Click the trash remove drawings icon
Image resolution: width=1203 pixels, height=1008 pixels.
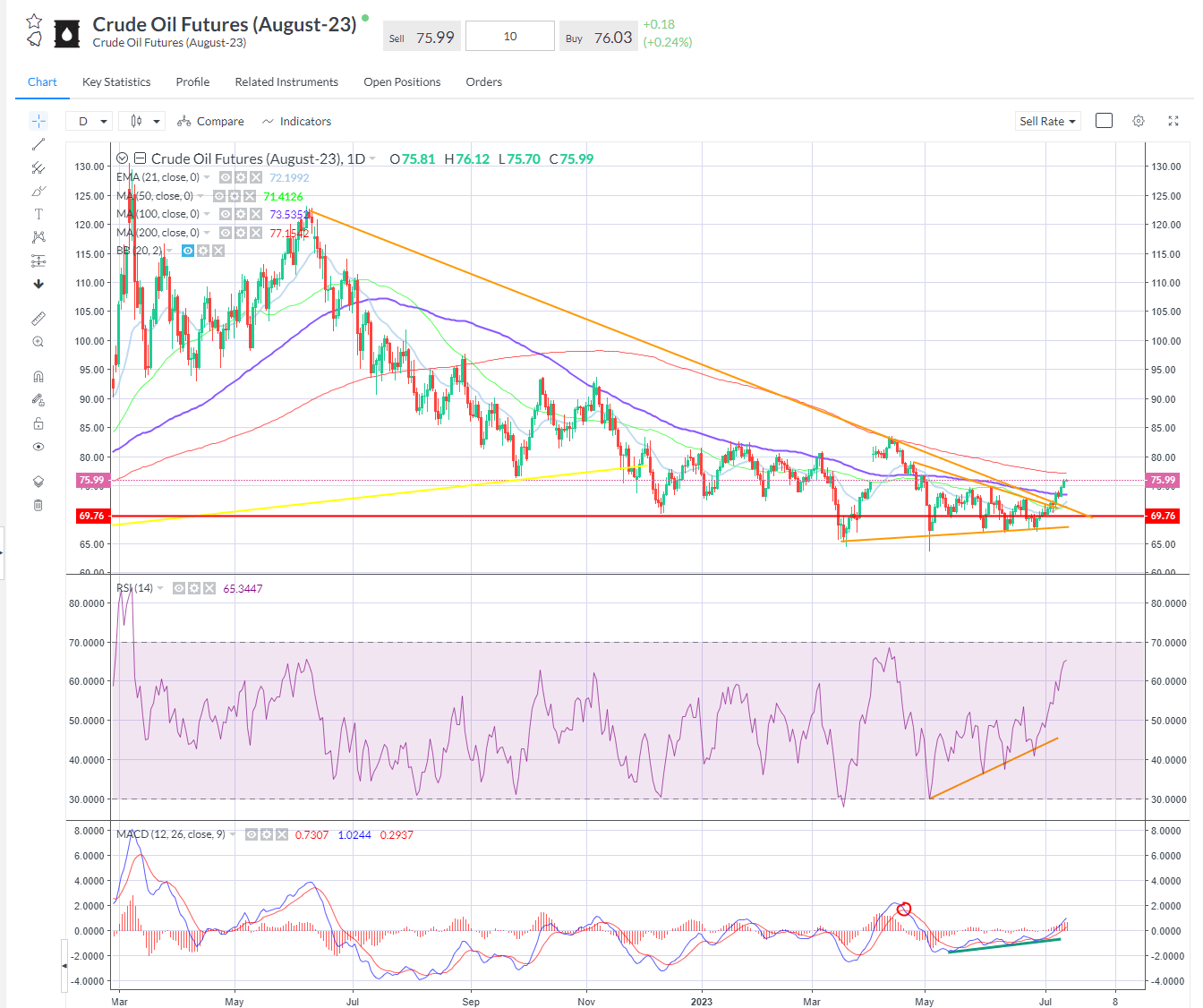[38, 505]
